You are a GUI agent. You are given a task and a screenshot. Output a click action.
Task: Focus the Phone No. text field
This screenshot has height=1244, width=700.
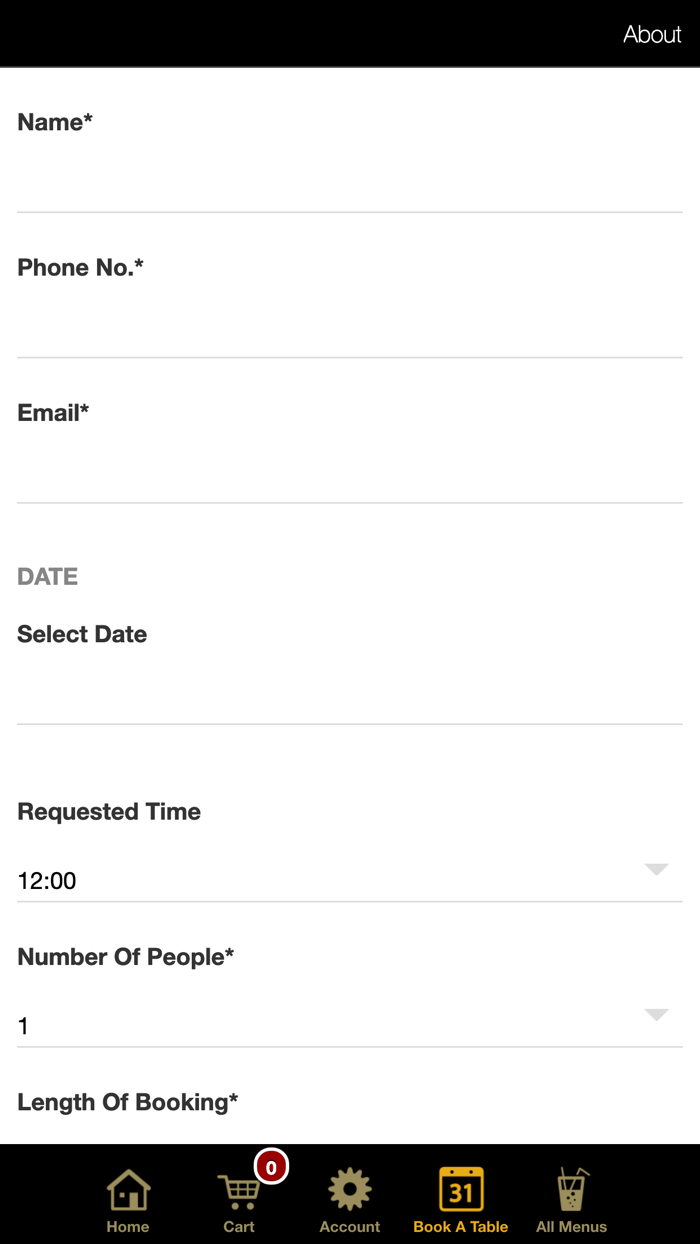[x=349, y=325]
